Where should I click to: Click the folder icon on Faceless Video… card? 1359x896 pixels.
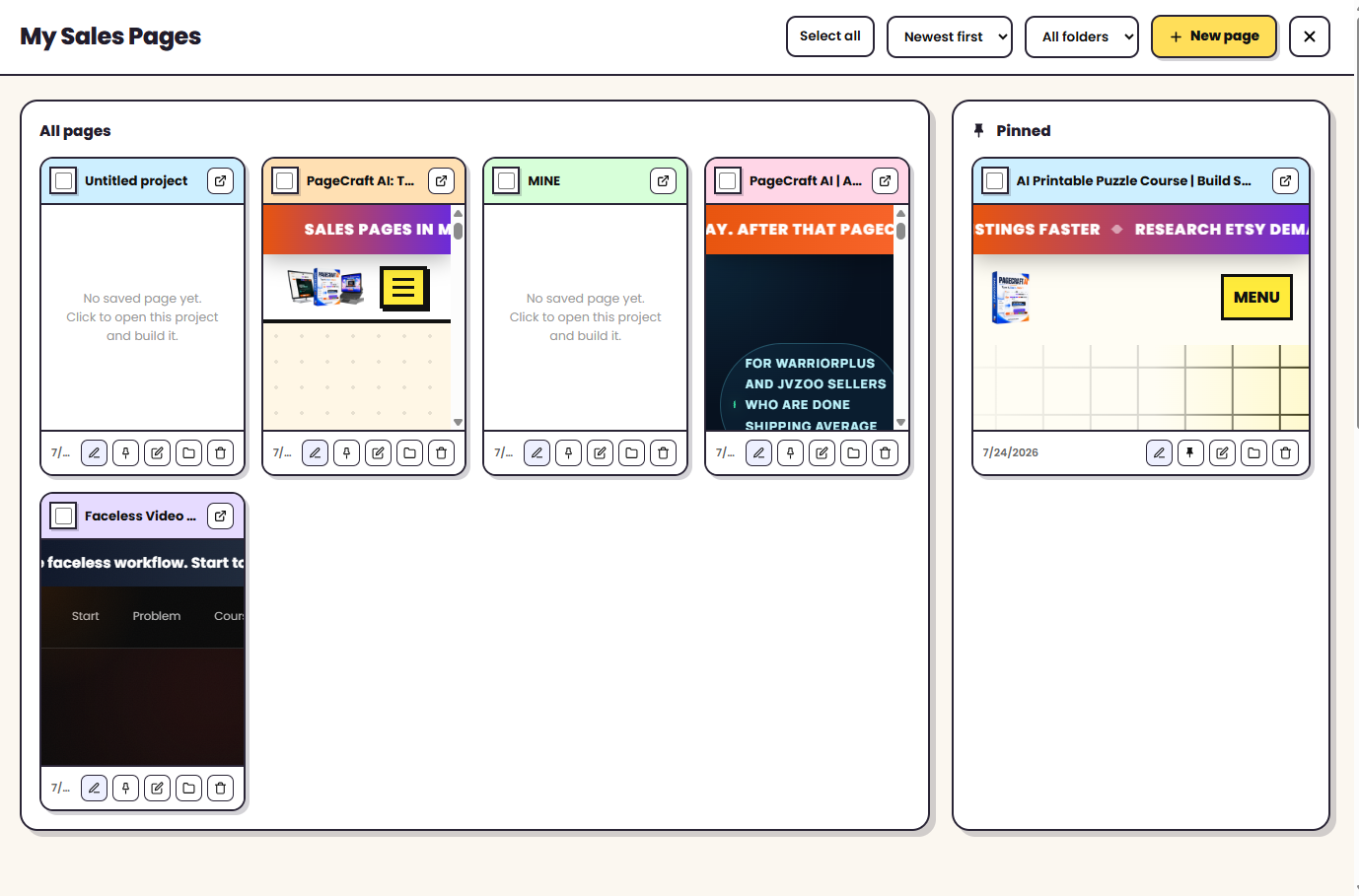point(188,789)
